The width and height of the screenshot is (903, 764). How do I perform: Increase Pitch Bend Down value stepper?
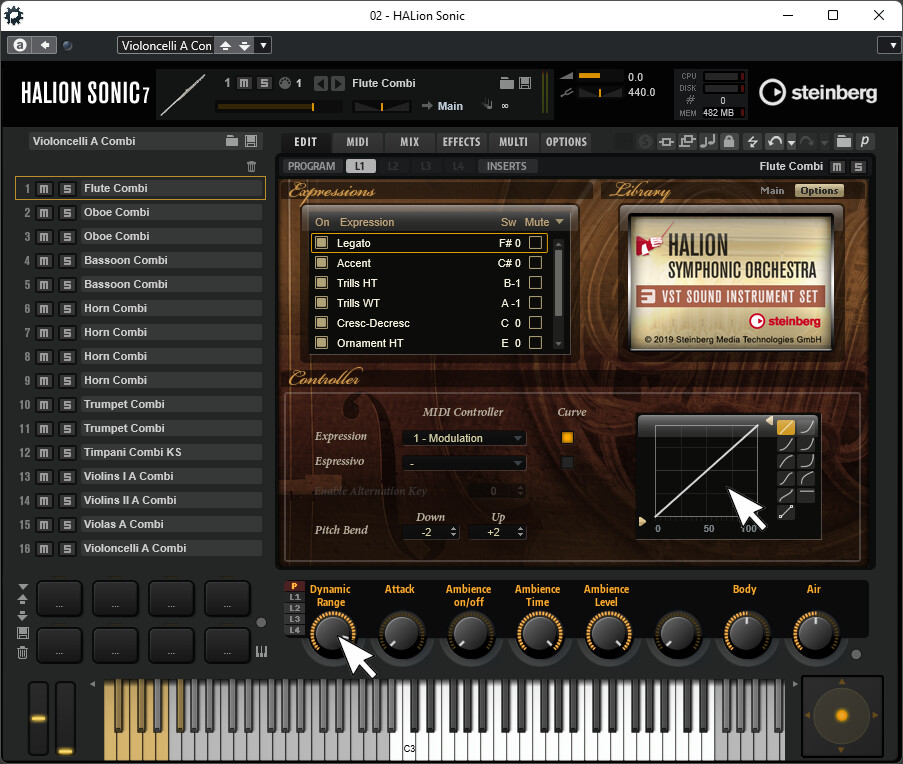454,529
